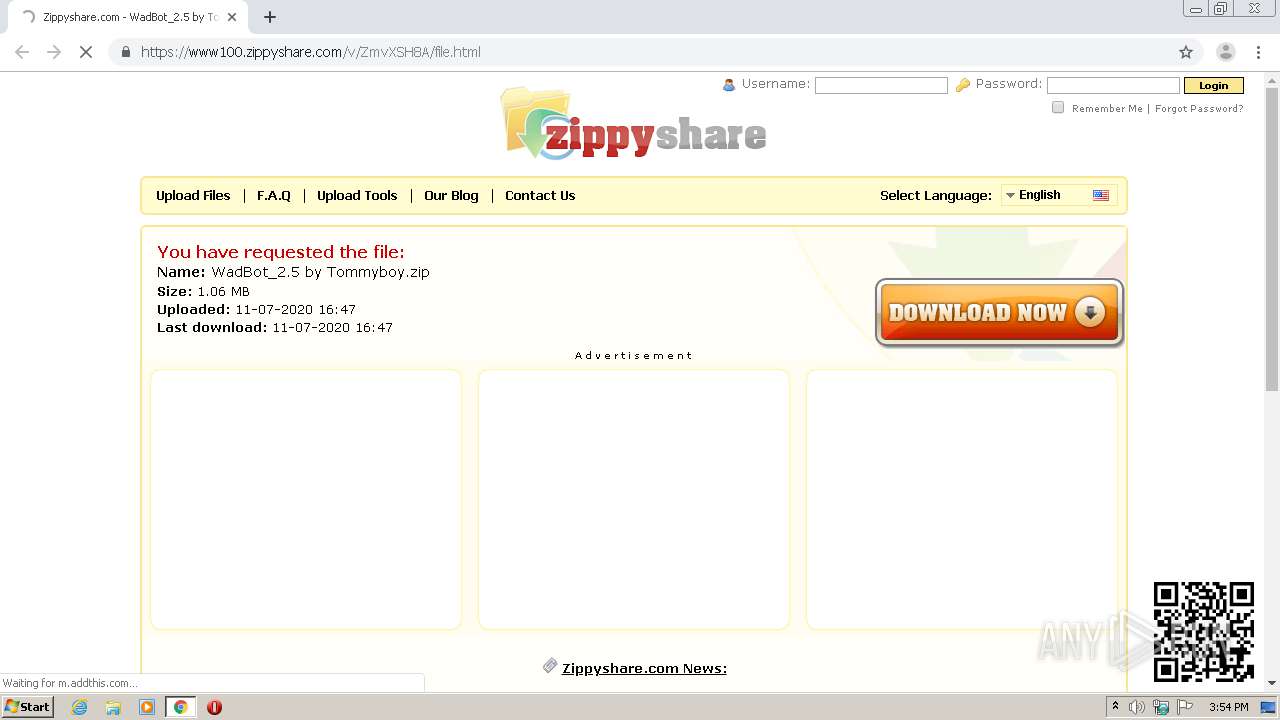
Task: Click the page vertical scrollbar thumb
Action: click(x=1272, y=239)
